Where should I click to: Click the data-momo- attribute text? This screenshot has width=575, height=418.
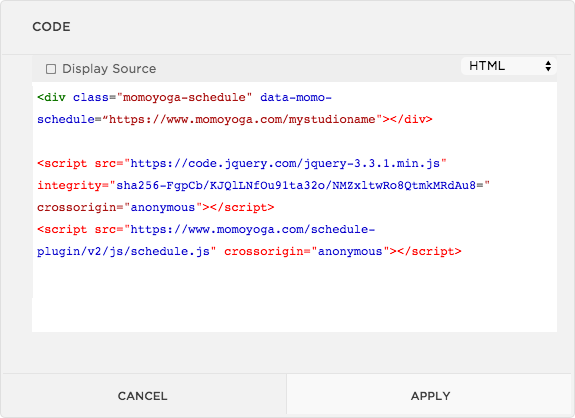(296, 98)
